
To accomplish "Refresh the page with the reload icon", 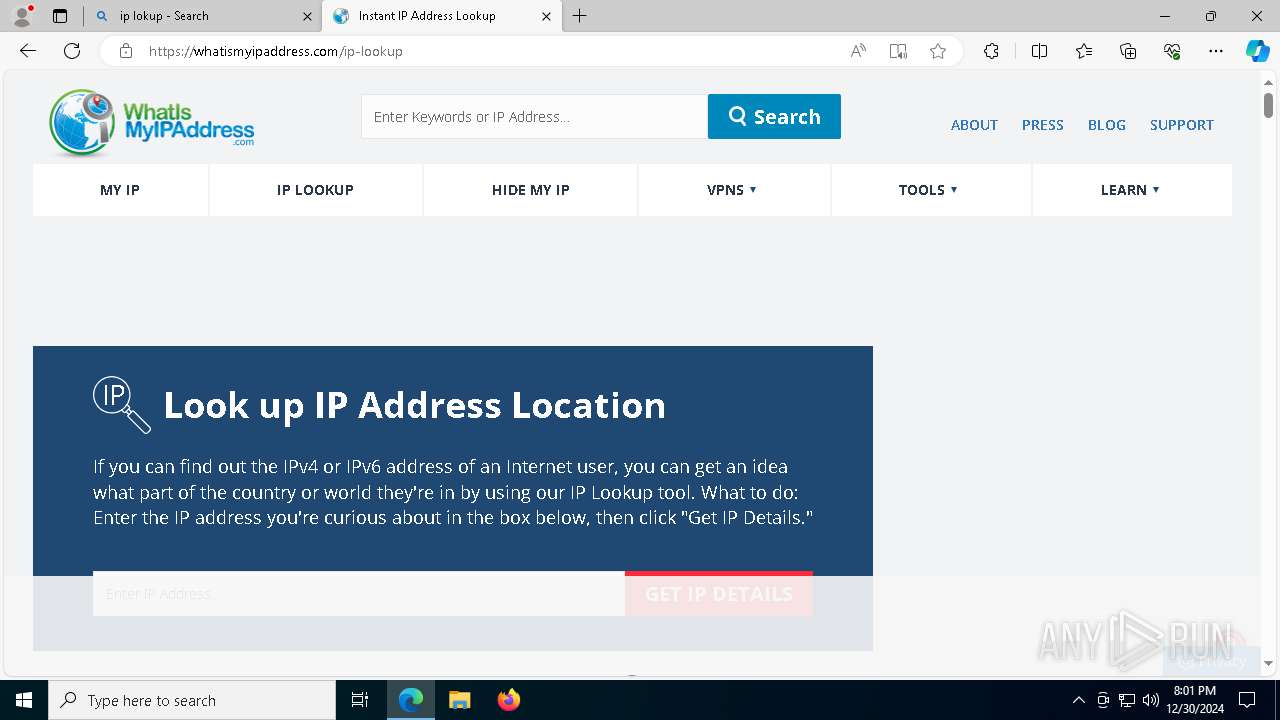I will coord(72,51).
